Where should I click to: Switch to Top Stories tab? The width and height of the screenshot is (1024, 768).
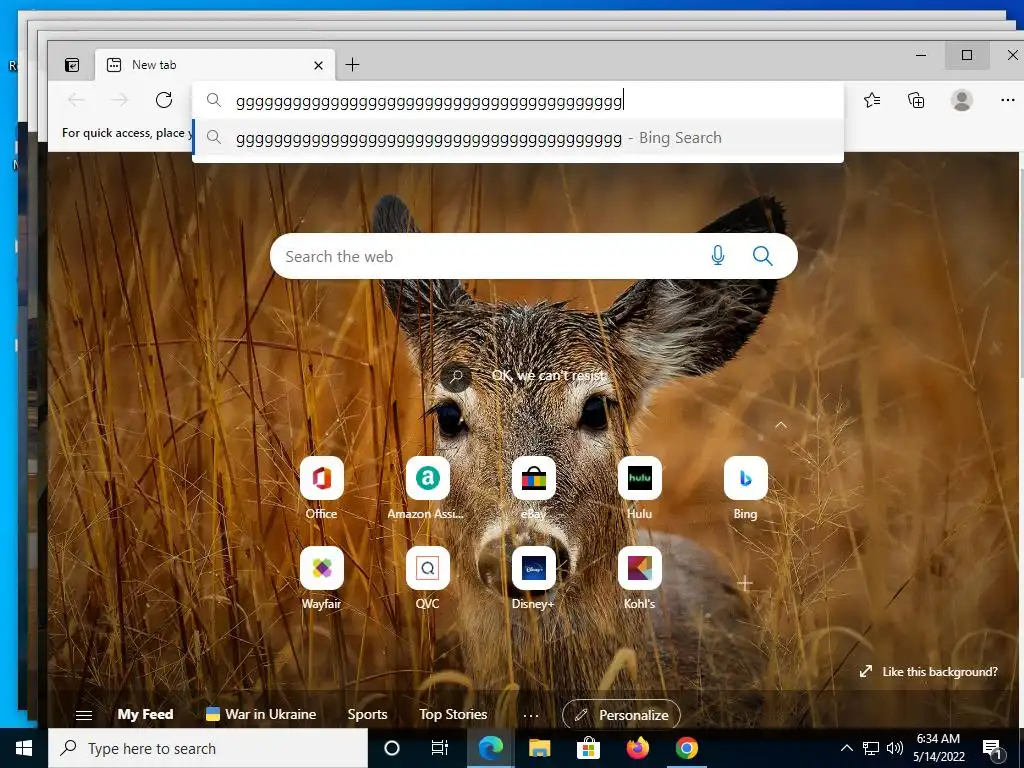[453, 714]
